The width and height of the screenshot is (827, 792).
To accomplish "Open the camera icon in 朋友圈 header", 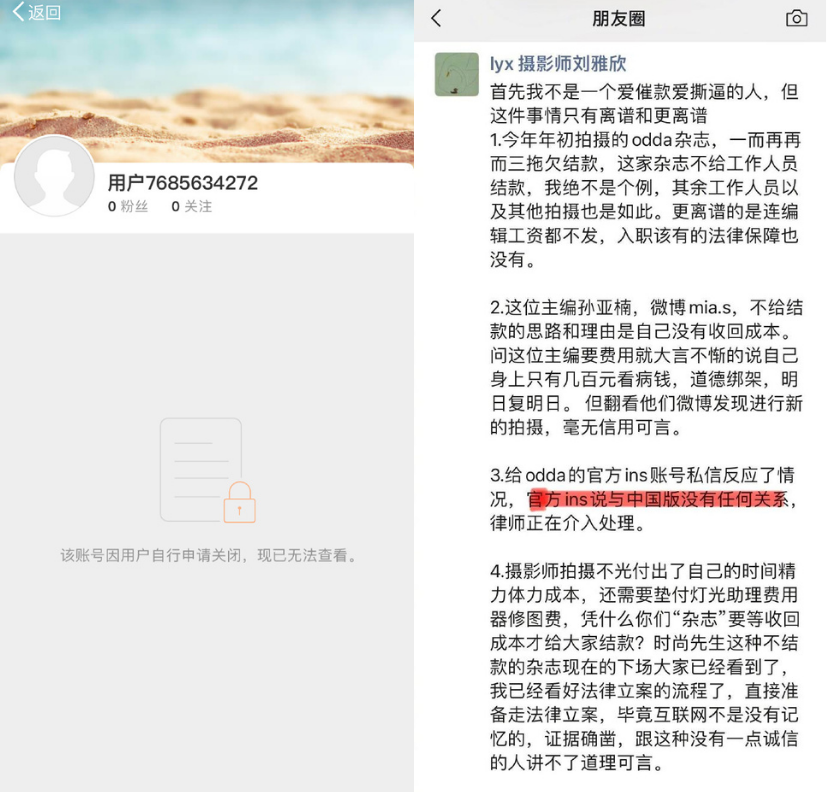I will click(x=796, y=18).
